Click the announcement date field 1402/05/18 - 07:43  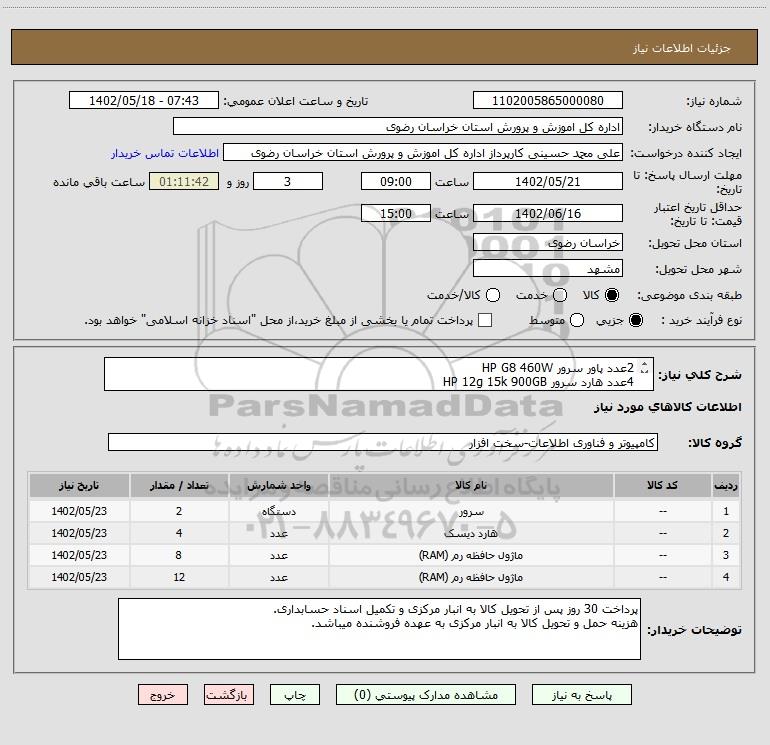click(144, 101)
